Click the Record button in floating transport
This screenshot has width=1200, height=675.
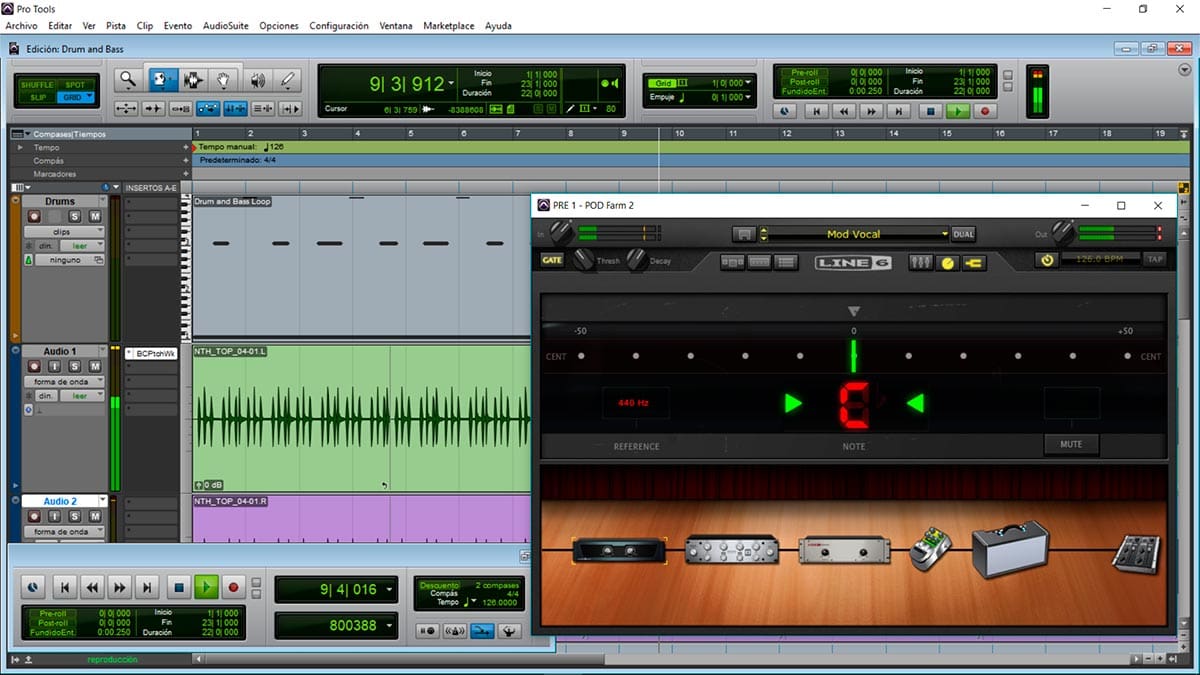pyautogui.click(x=234, y=588)
